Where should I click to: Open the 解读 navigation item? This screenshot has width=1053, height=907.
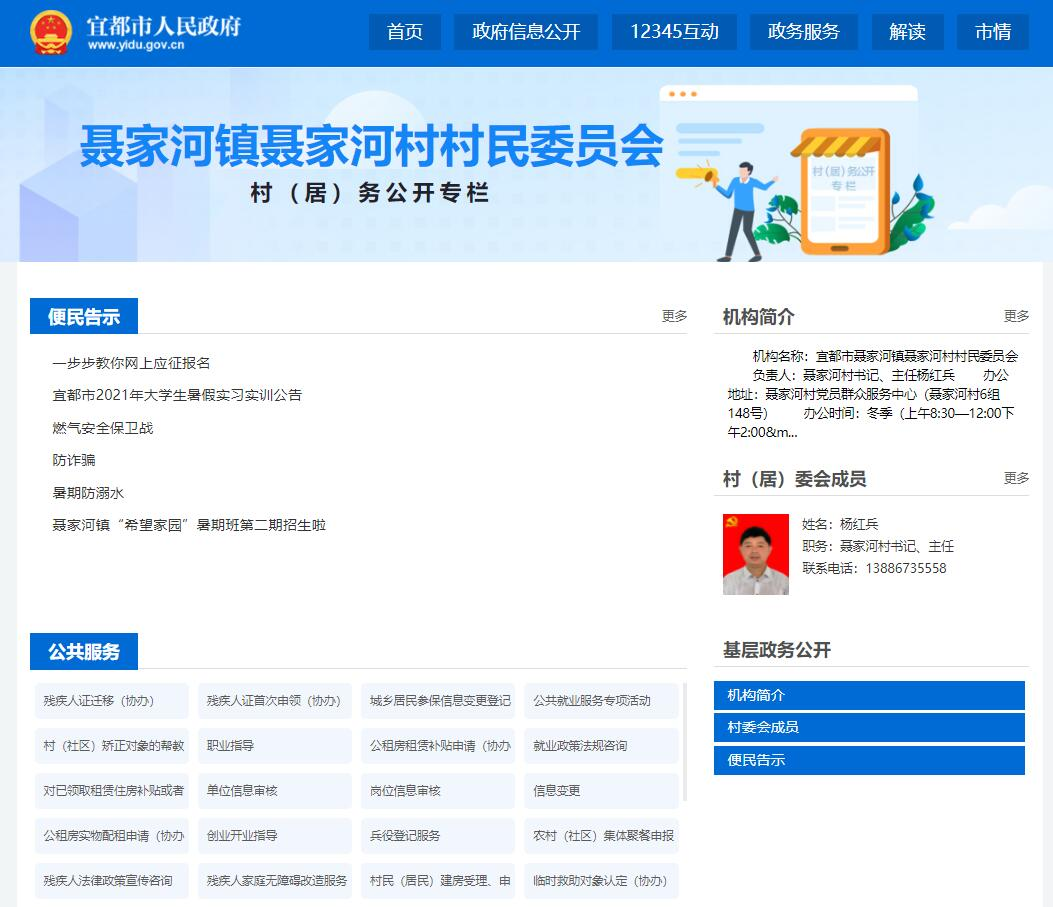pos(907,32)
